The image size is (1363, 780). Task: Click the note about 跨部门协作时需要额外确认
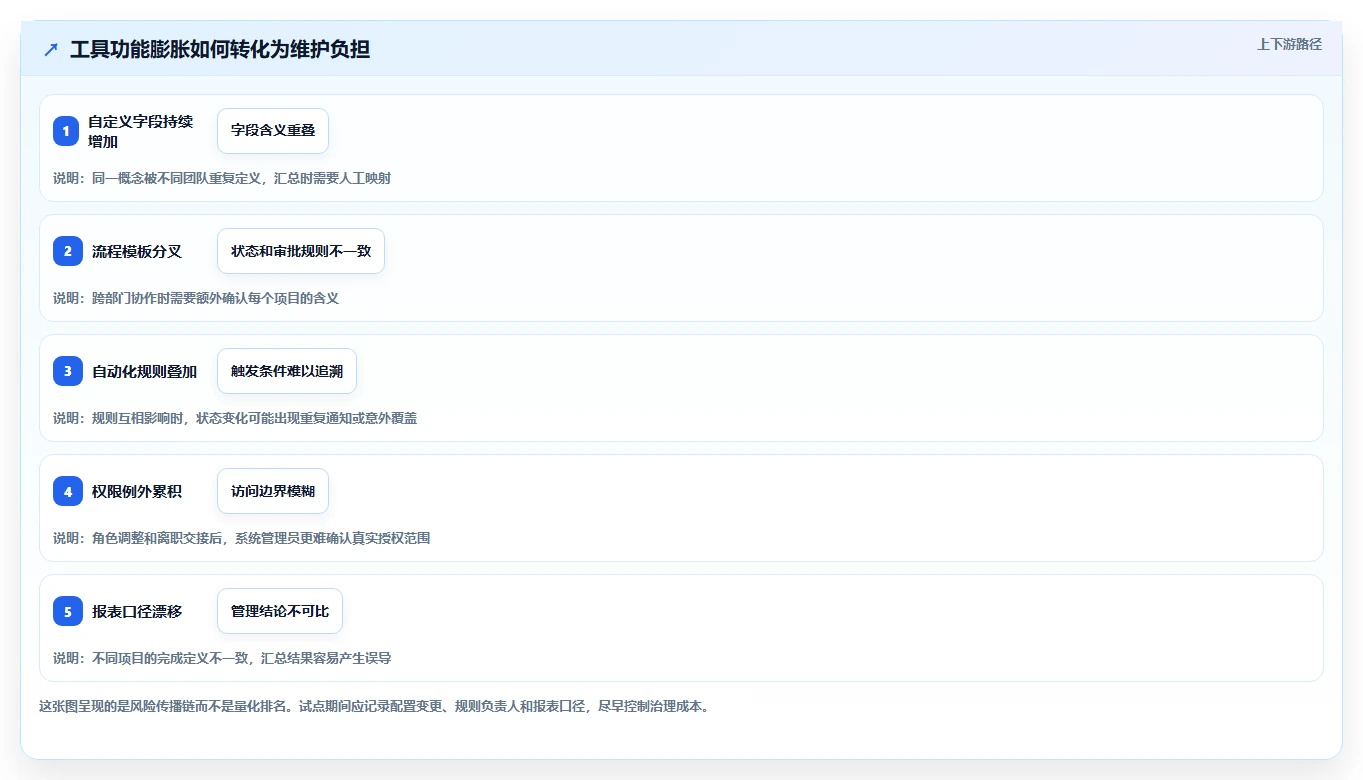point(196,298)
